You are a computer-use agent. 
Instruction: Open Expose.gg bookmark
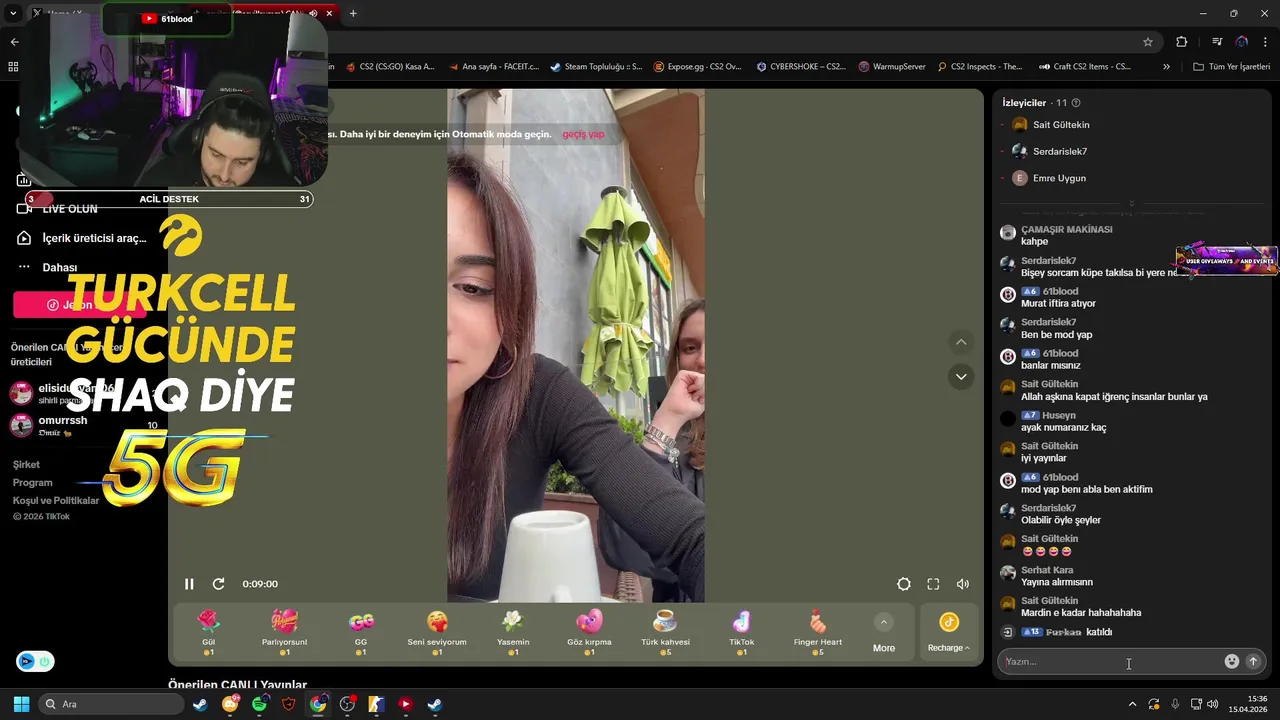pyautogui.click(x=697, y=67)
